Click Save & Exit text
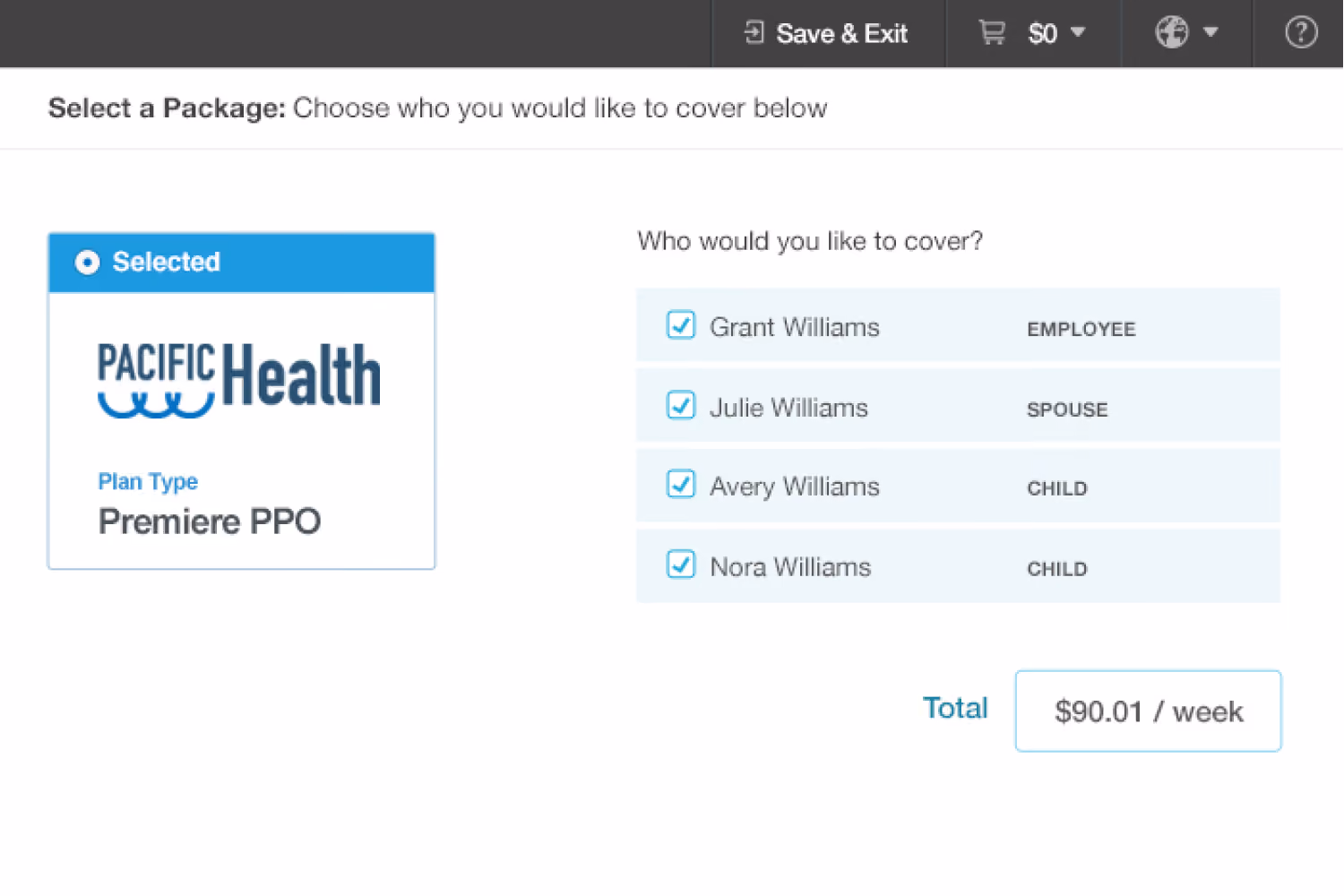The width and height of the screenshot is (1344, 896). pyautogui.click(x=841, y=34)
